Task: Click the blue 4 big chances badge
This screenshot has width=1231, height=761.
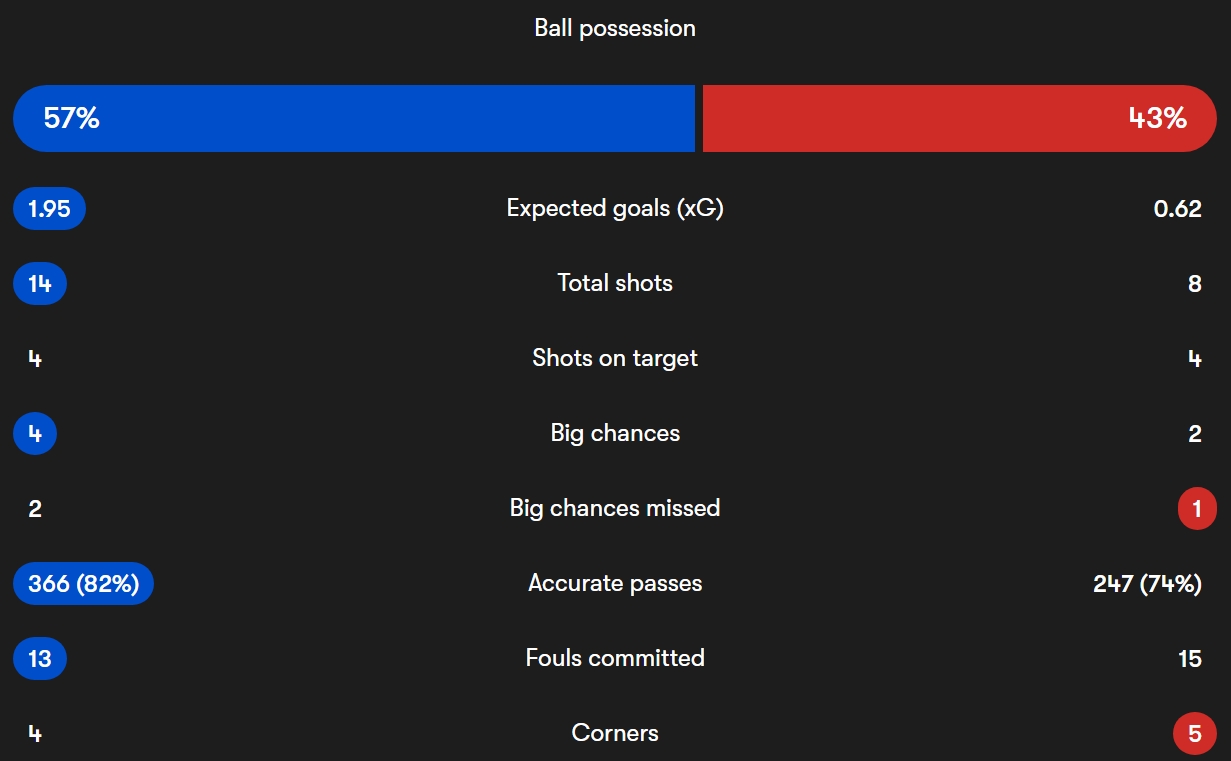Action: point(35,434)
